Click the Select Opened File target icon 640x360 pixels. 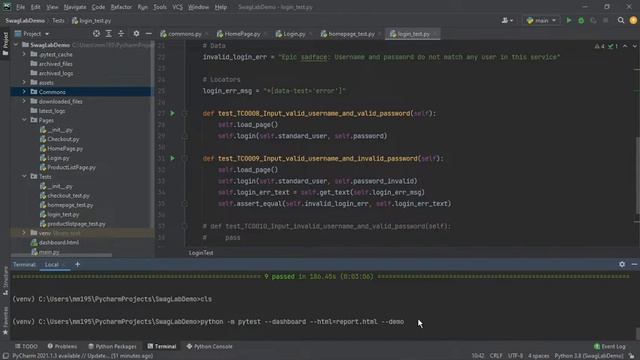pos(96,34)
